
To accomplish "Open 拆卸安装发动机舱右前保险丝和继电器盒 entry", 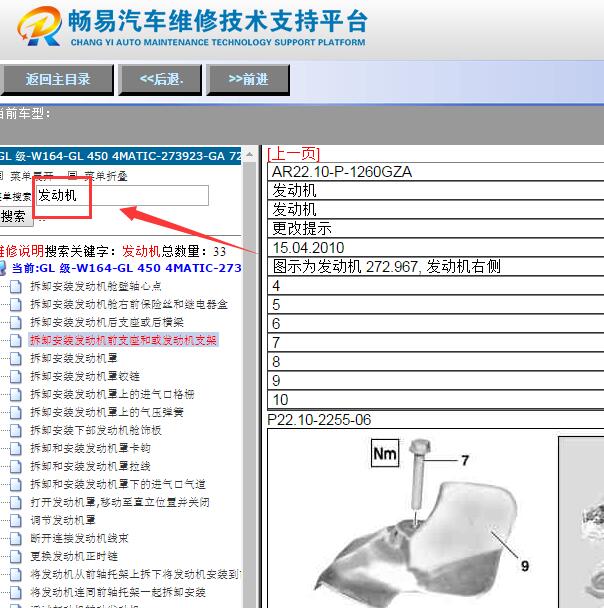I will (129, 304).
